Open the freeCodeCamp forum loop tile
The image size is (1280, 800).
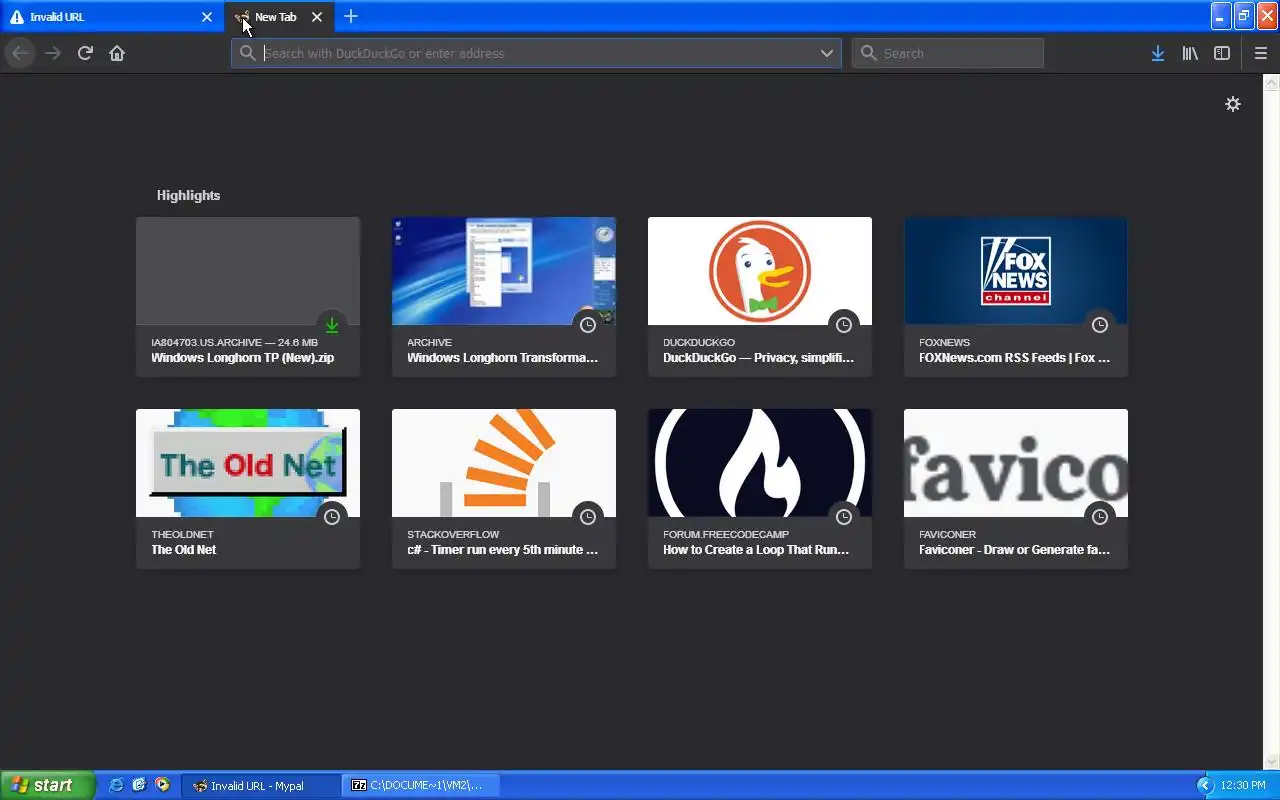760,489
